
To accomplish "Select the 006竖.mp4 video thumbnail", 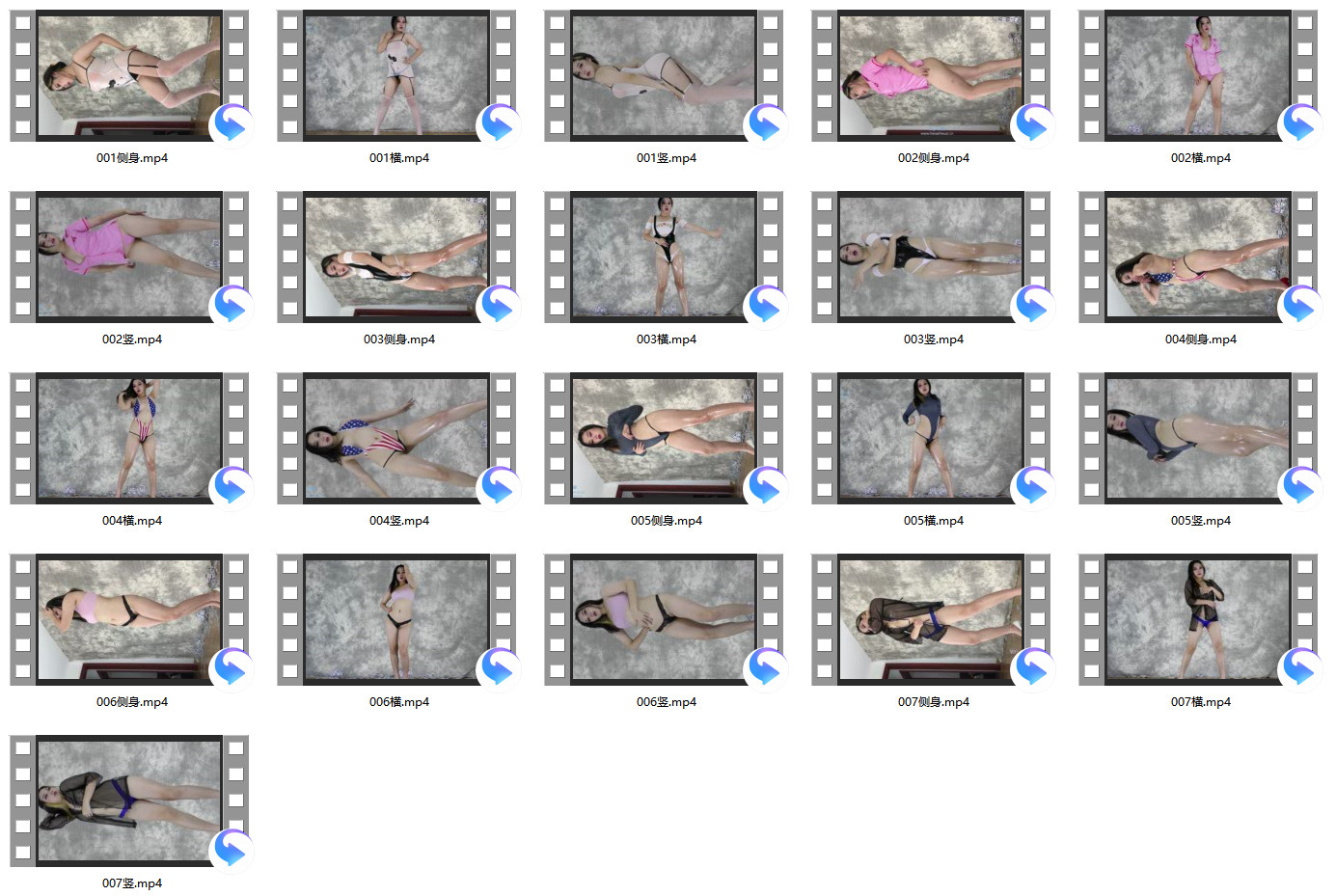I will pyautogui.click(x=665, y=620).
